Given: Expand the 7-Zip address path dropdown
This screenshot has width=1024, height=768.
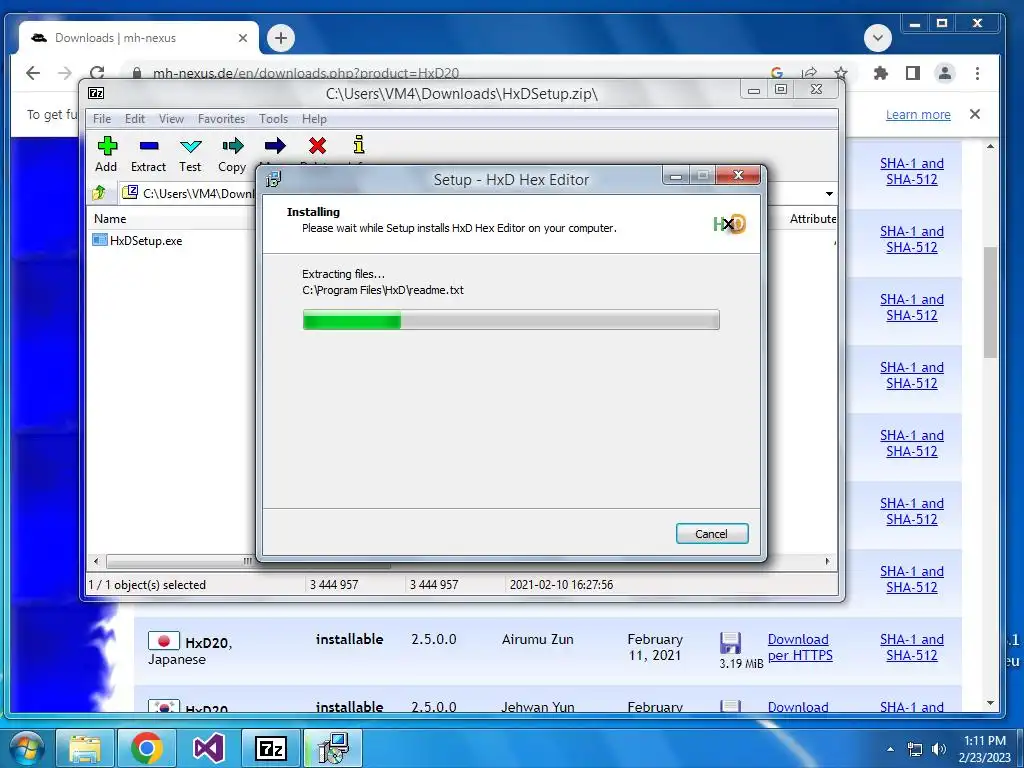Looking at the screenshot, I should tap(829, 194).
